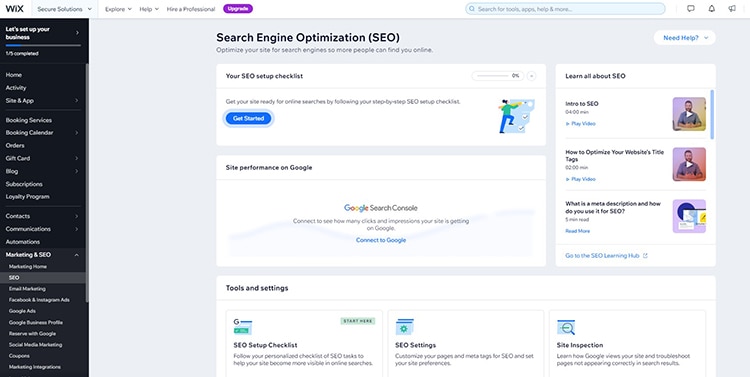Go to Home in sidebar
Viewport: 750px width, 377px height.
[13, 75]
